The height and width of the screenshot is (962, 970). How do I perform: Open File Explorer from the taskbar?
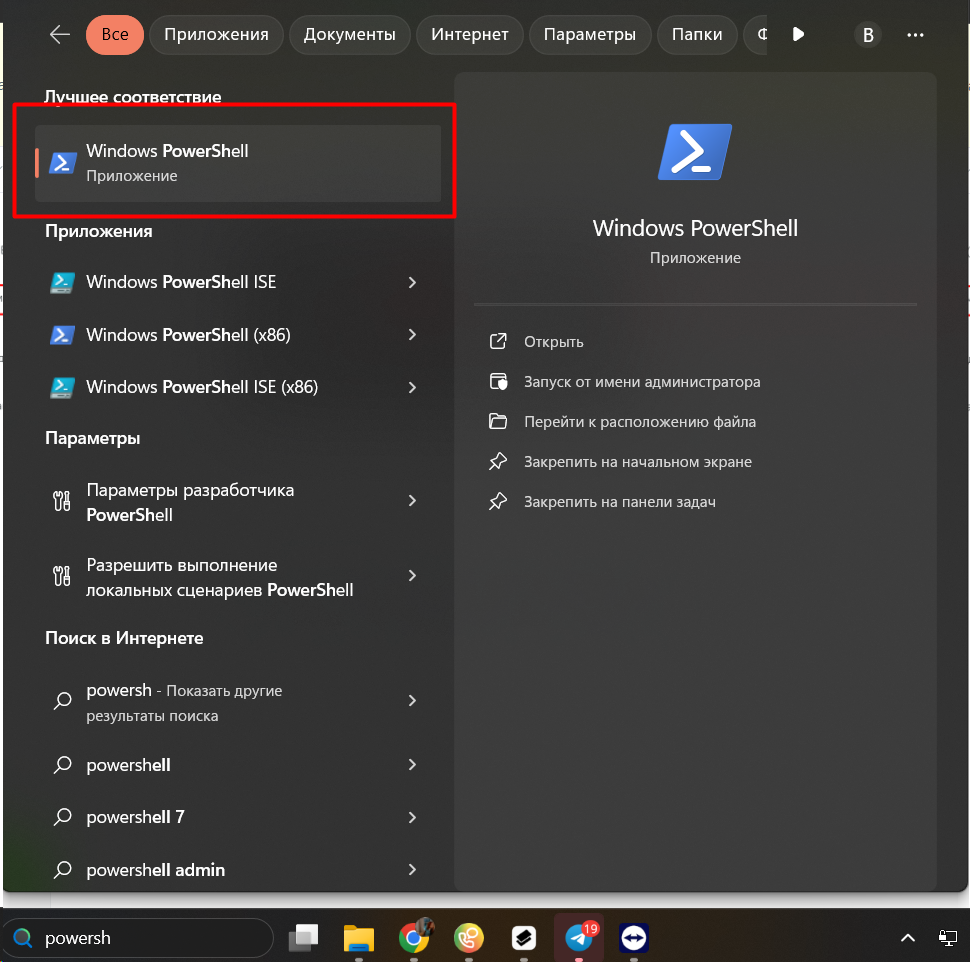[359, 938]
